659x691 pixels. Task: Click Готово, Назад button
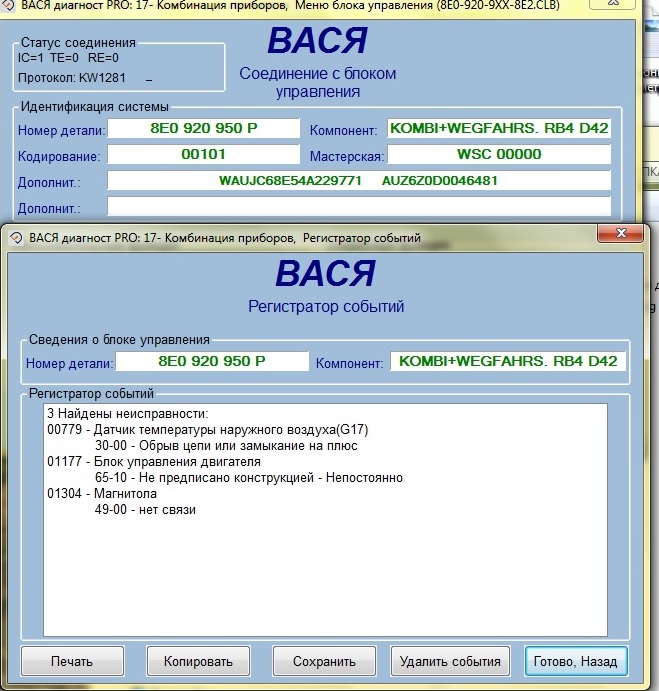click(576, 661)
